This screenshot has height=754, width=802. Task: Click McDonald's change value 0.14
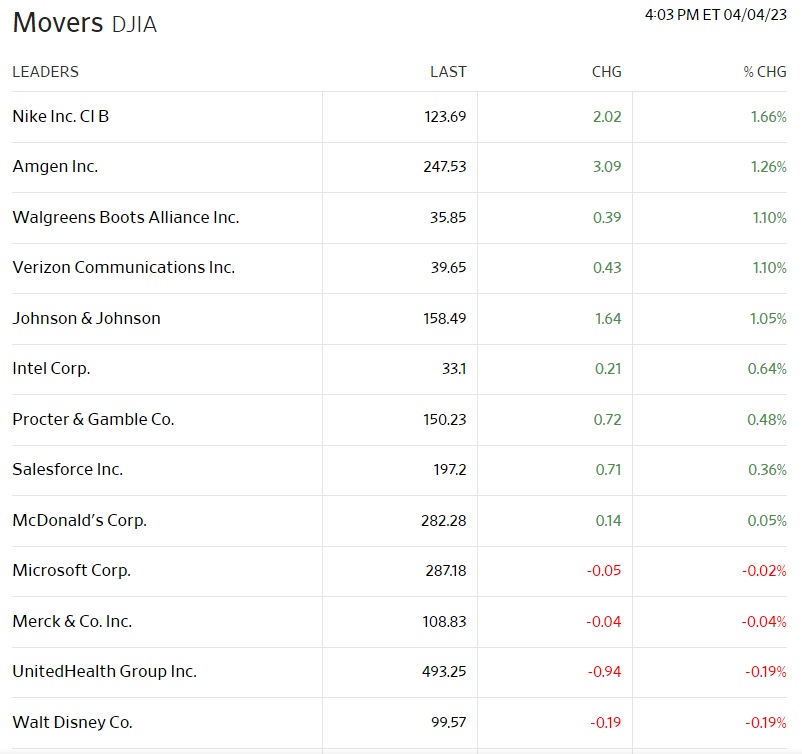click(x=608, y=521)
